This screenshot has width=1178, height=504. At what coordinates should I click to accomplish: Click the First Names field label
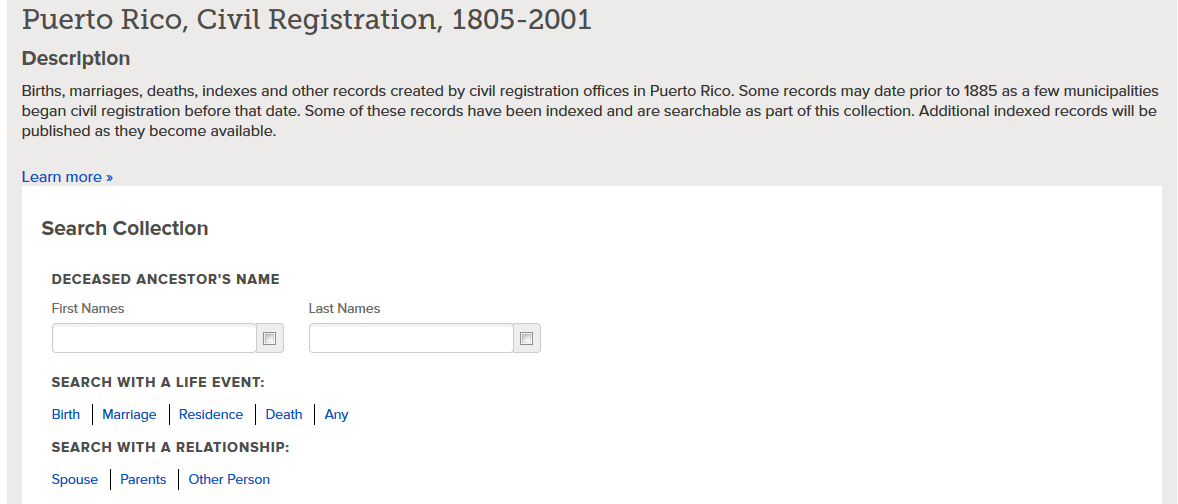(88, 308)
